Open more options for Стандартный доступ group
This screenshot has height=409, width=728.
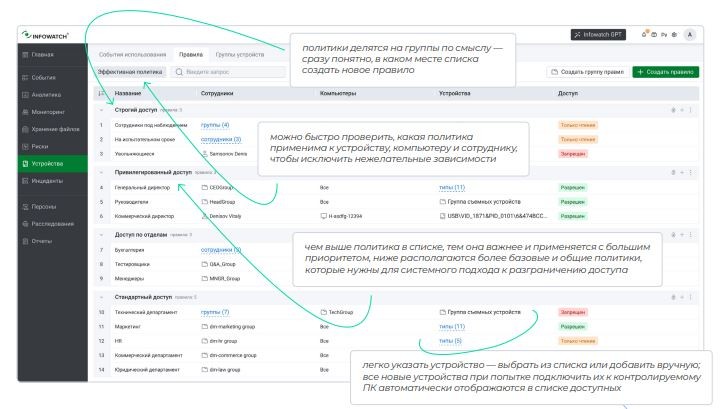tap(690, 297)
